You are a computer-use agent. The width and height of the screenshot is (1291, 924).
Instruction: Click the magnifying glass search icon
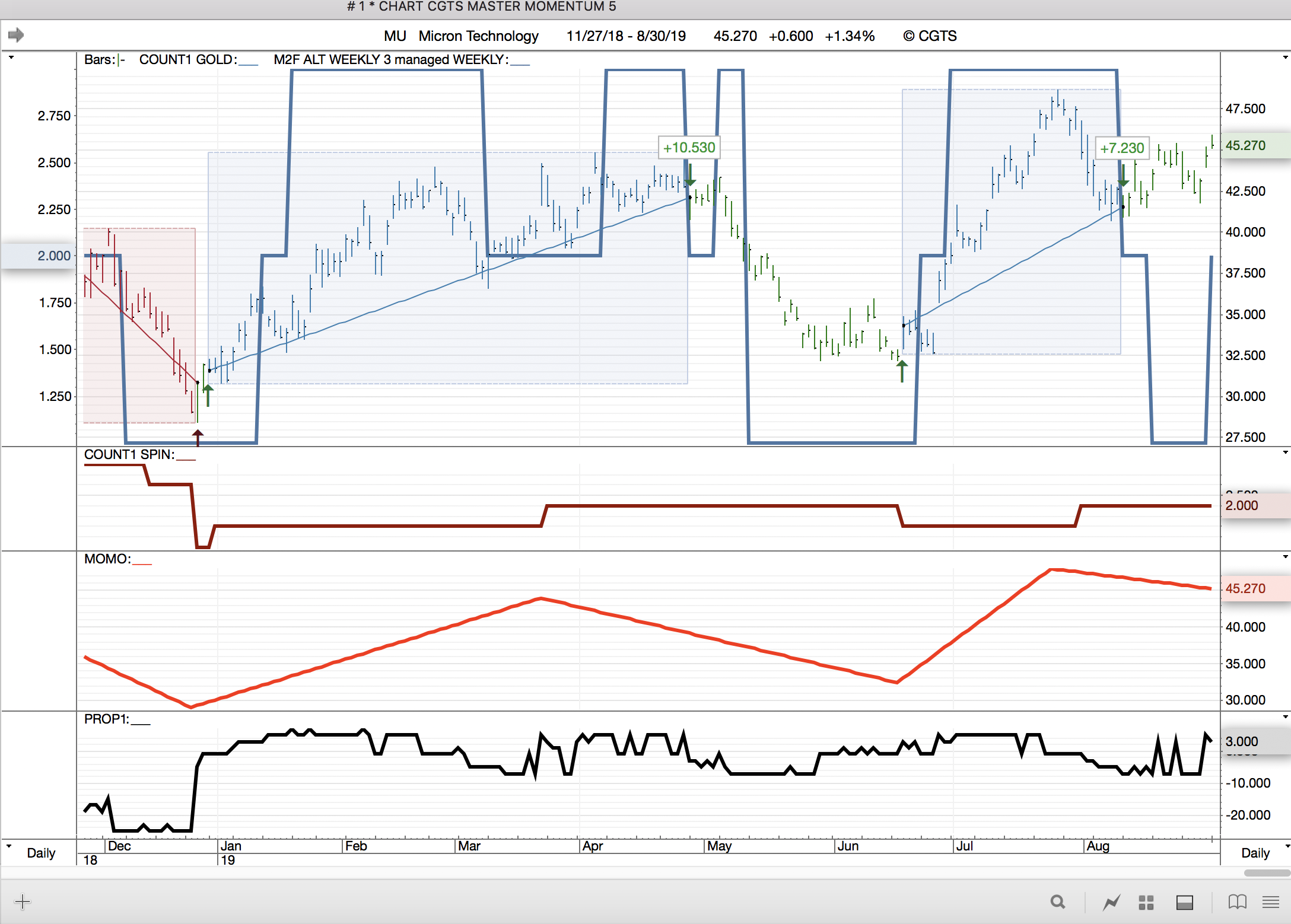pyautogui.click(x=1057, y=902)
